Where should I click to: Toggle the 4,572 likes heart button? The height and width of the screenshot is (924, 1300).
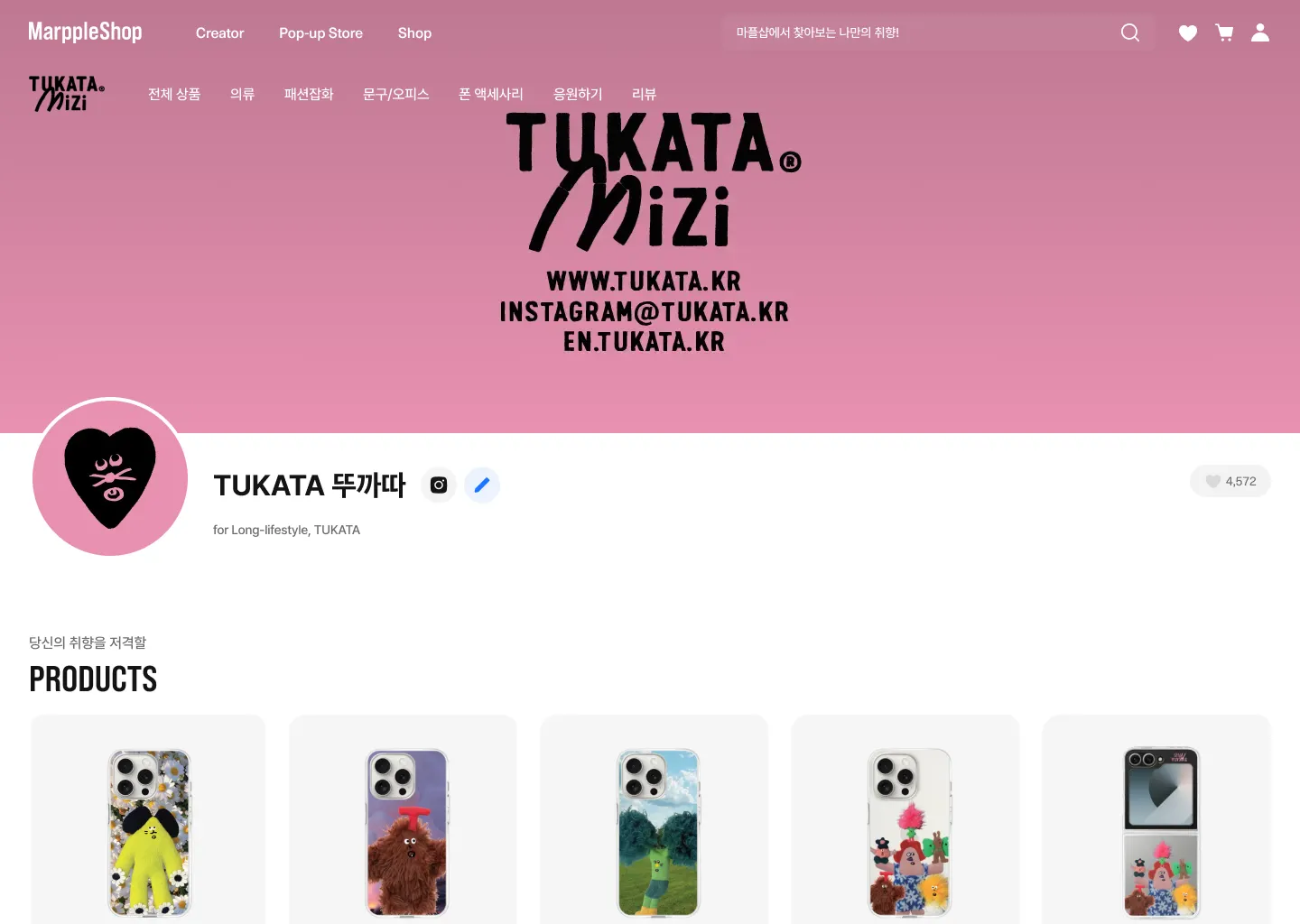point(1230,481)
